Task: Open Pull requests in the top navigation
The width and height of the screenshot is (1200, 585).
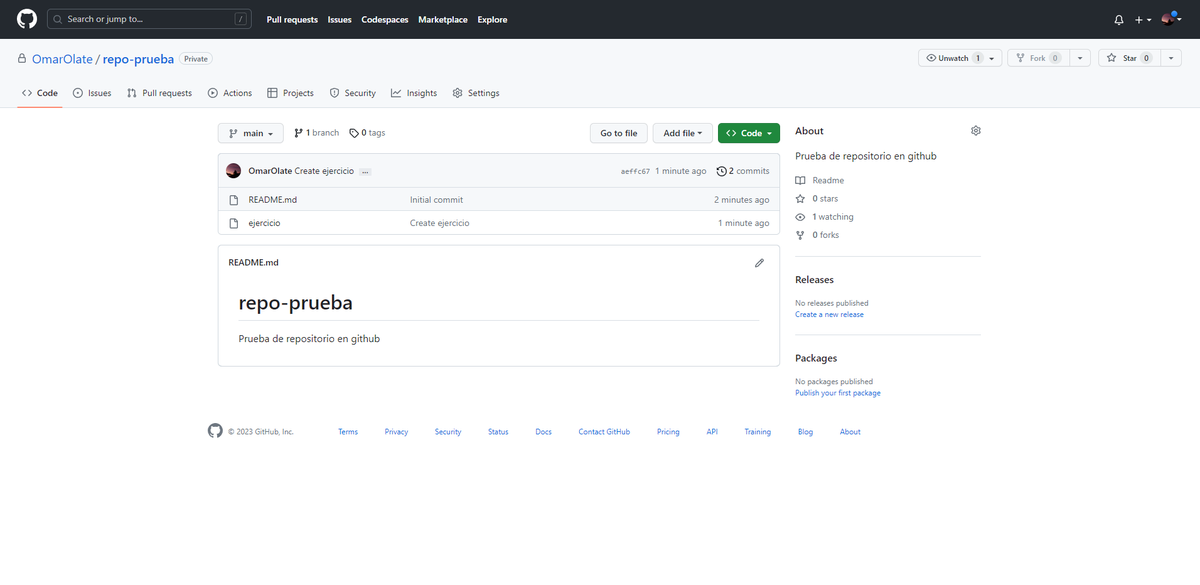Action: click(292, 19)
